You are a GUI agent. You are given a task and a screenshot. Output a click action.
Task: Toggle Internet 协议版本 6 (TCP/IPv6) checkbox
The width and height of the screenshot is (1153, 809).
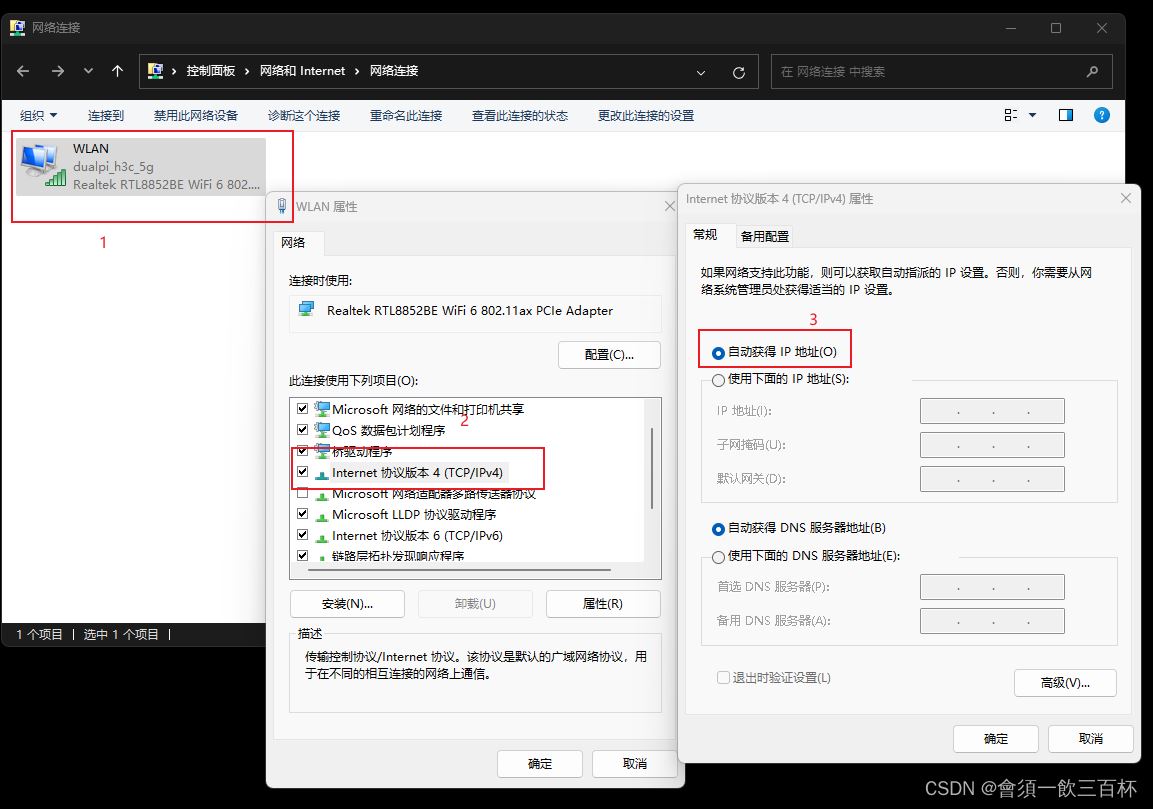pos(302,535)
